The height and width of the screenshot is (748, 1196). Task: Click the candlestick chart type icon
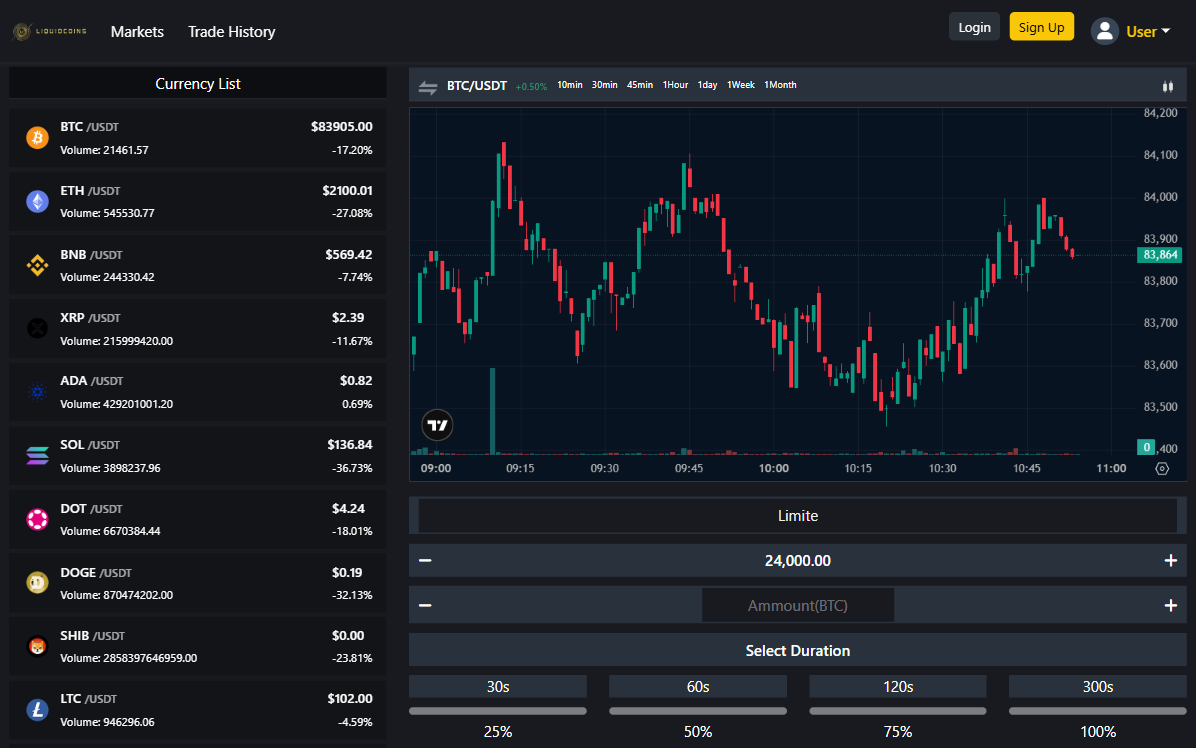coord(1167,86)
